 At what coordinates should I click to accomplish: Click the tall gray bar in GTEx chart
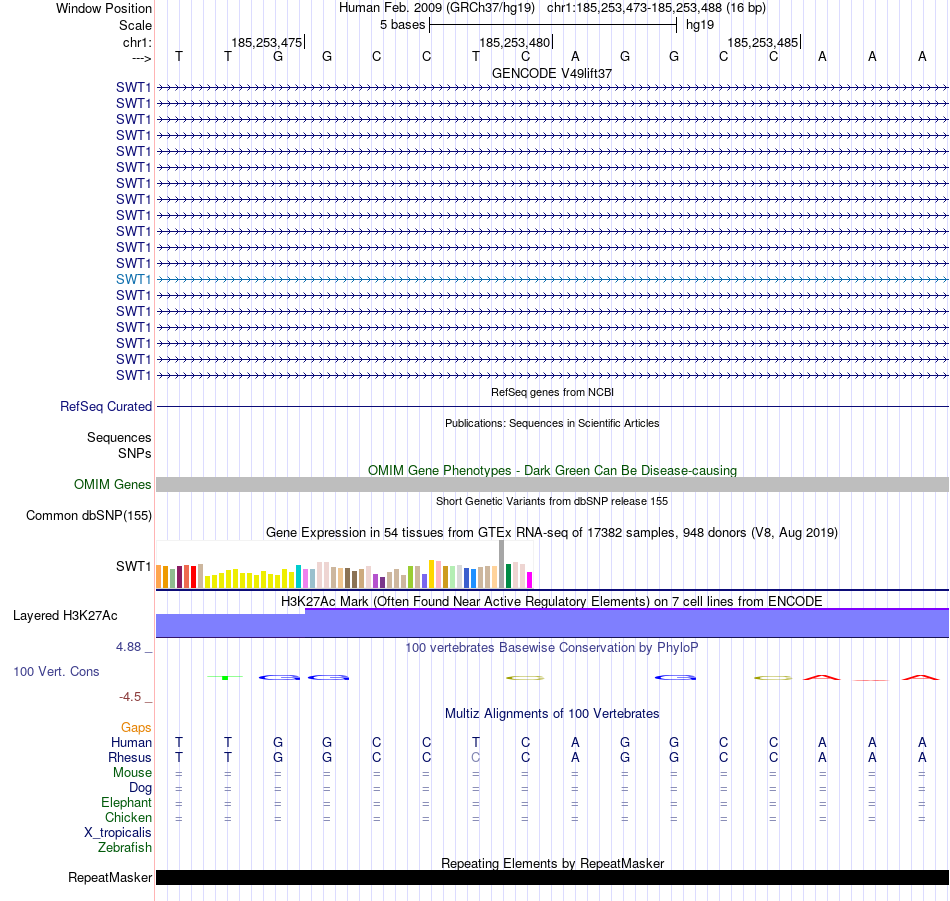(502, 564)
